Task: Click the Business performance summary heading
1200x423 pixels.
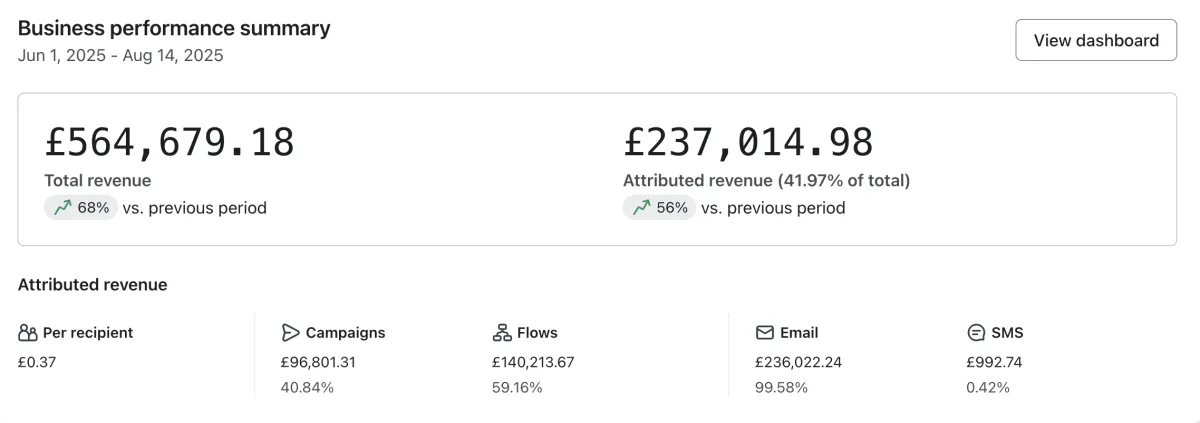Action: 174,28
